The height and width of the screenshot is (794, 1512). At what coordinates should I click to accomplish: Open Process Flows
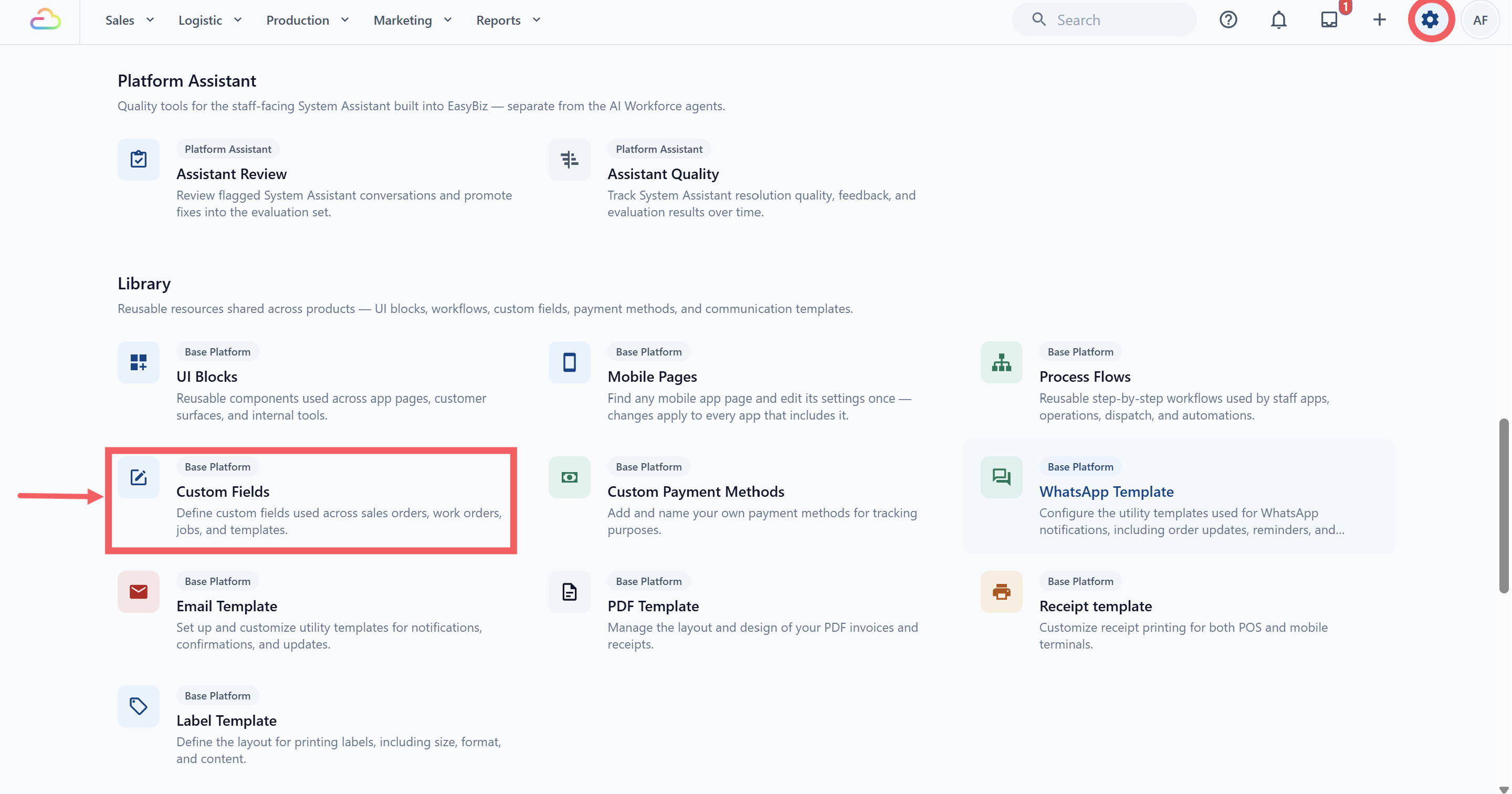pyautogui.click(x=1085, y=377)
